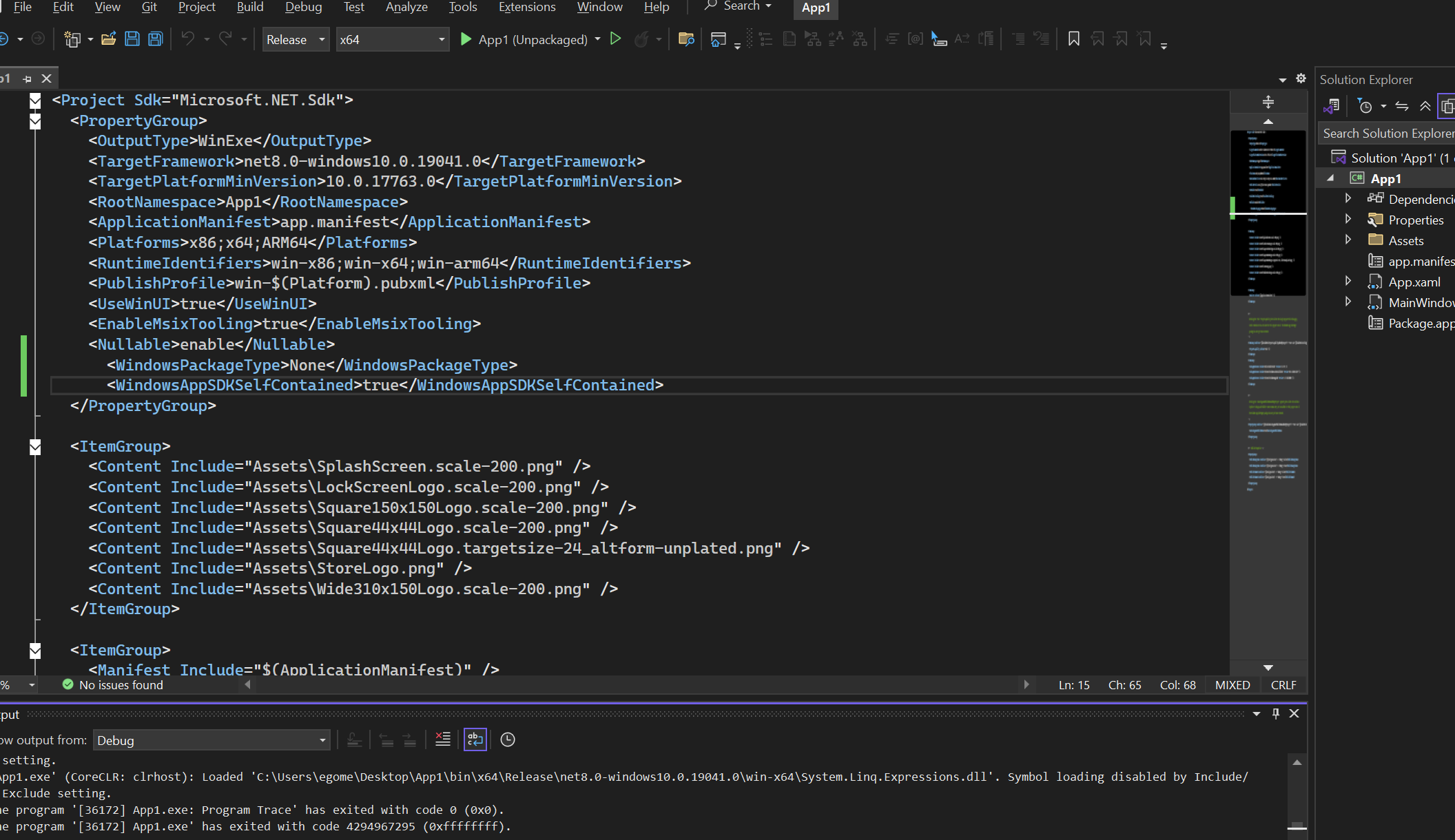This screenshot has height=840, width=1455.
Task: Save the current file using the floppy disk icon
Action: 132,39
